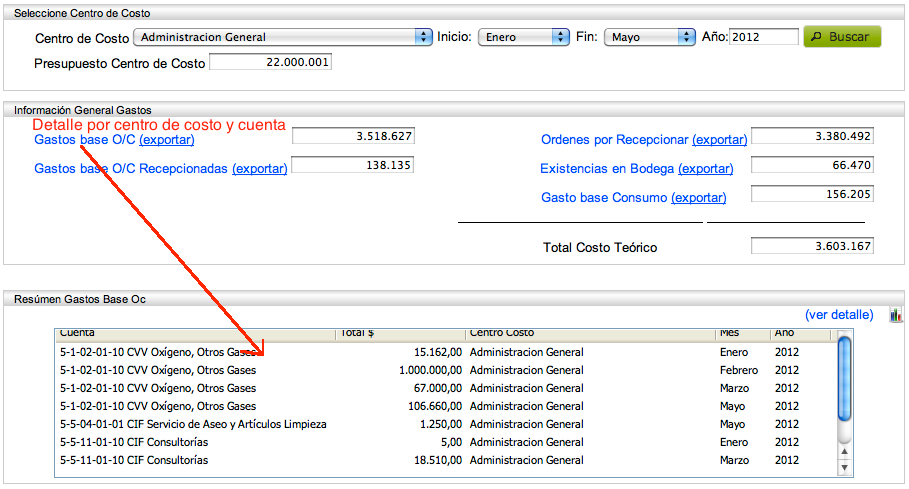
Task: Click the Total $ cell 1.250,00
Action: pos(441,424)
